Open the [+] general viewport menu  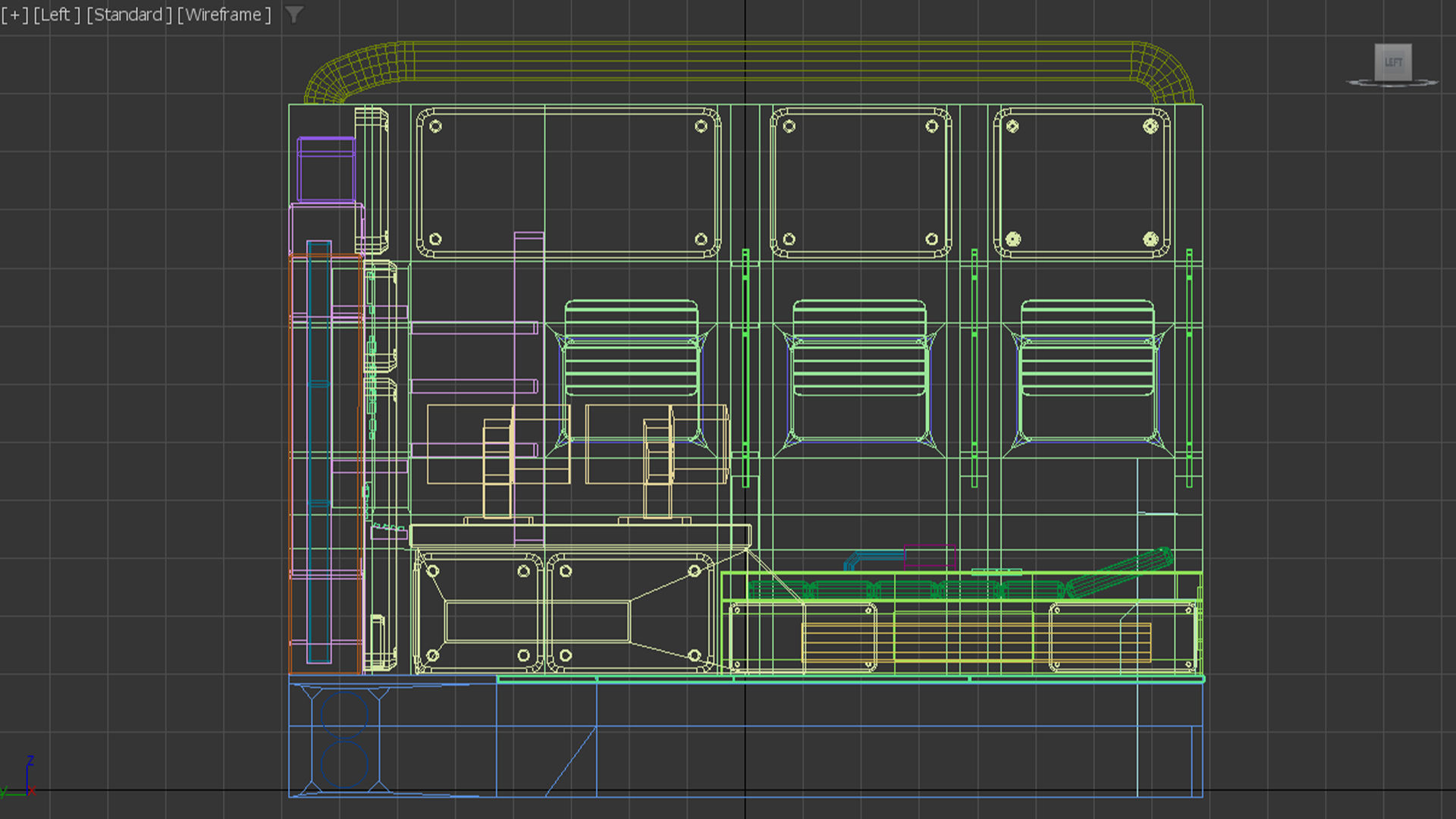click(14, 14)
